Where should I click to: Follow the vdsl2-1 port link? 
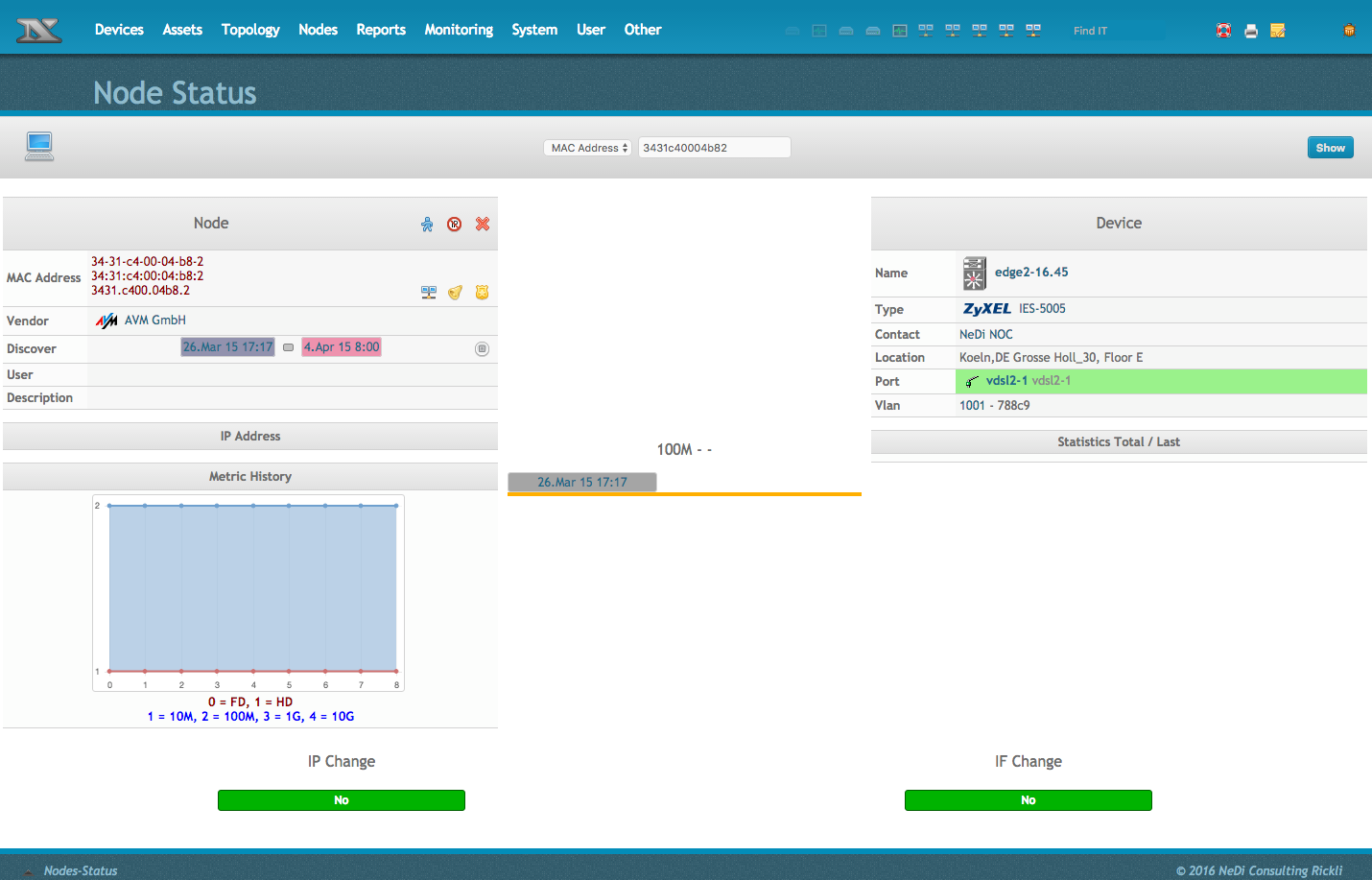coord(1006,381)
